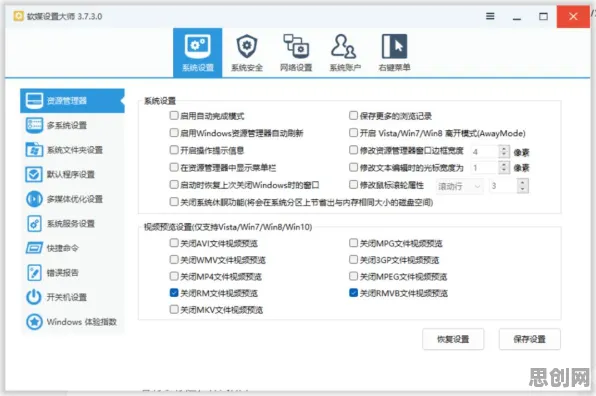
Task: Select the 多媒体优化设置 sidebar icon
Action: [34, 199]
